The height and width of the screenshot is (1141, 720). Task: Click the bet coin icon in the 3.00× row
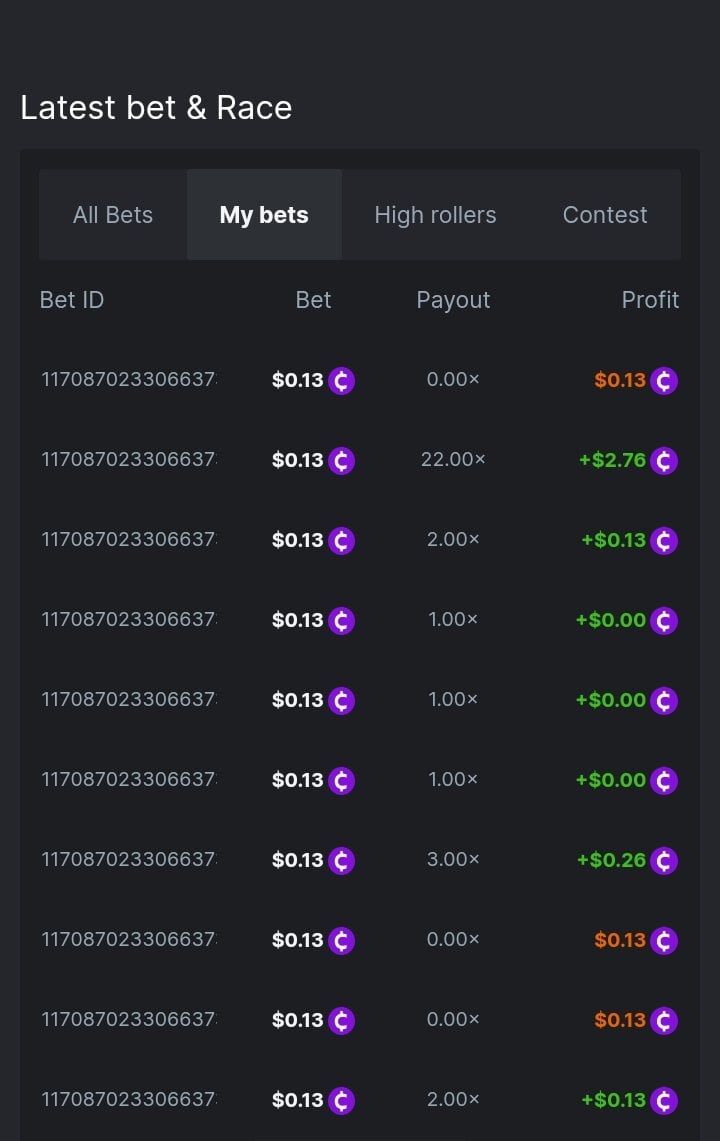(x=342, y=861)
